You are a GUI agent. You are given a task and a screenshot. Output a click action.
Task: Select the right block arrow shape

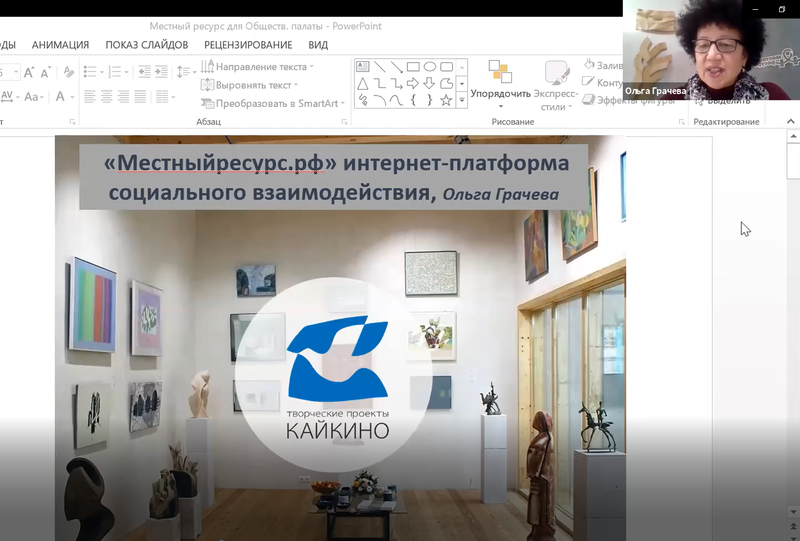click(413, 83)
